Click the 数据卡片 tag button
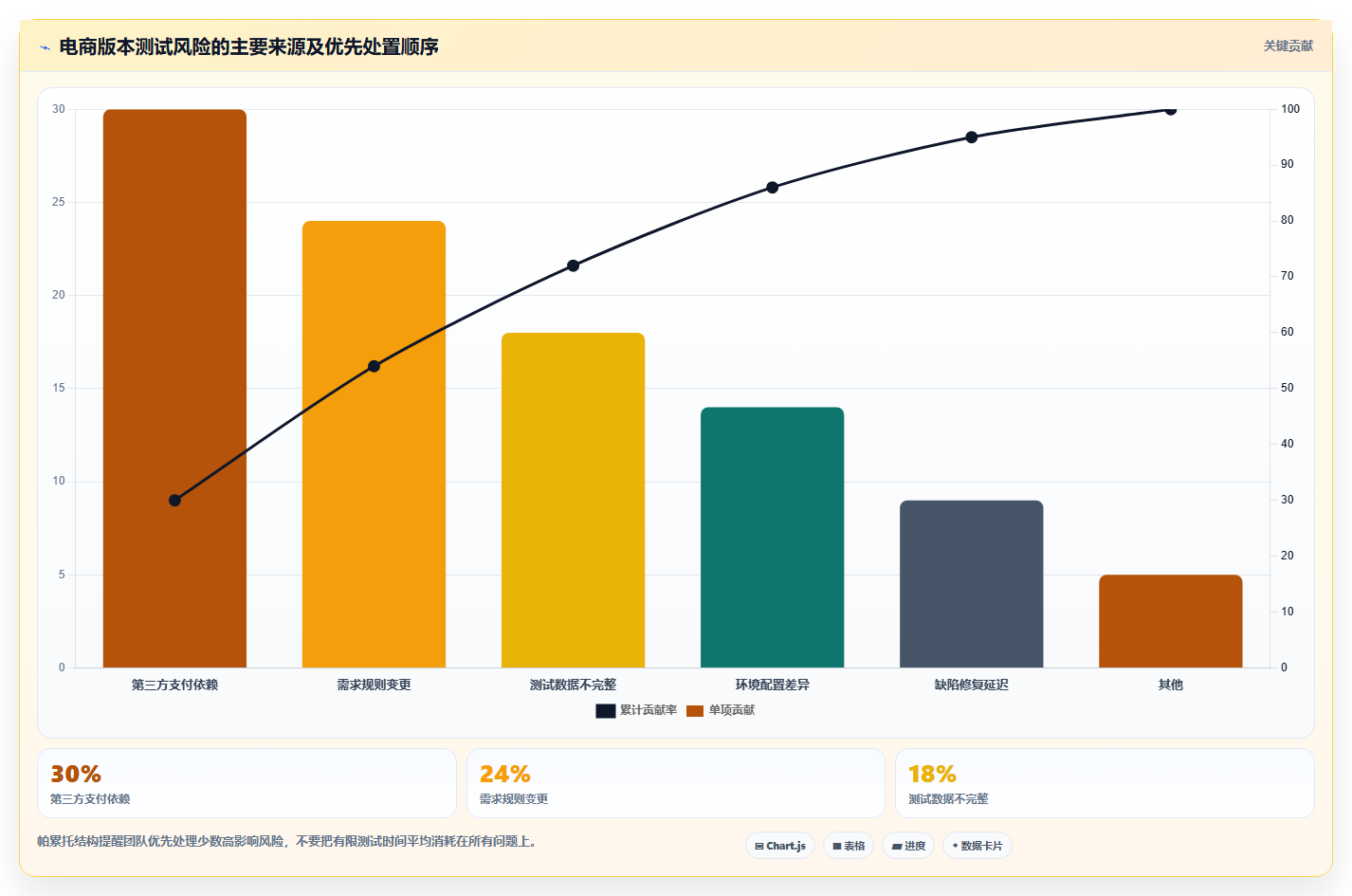1352x896 pixels. [x=977, y=846]
